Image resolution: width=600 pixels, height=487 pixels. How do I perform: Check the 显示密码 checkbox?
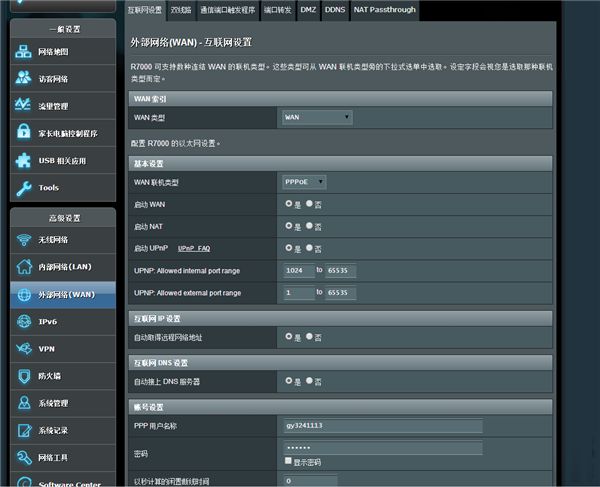(289, 462)
